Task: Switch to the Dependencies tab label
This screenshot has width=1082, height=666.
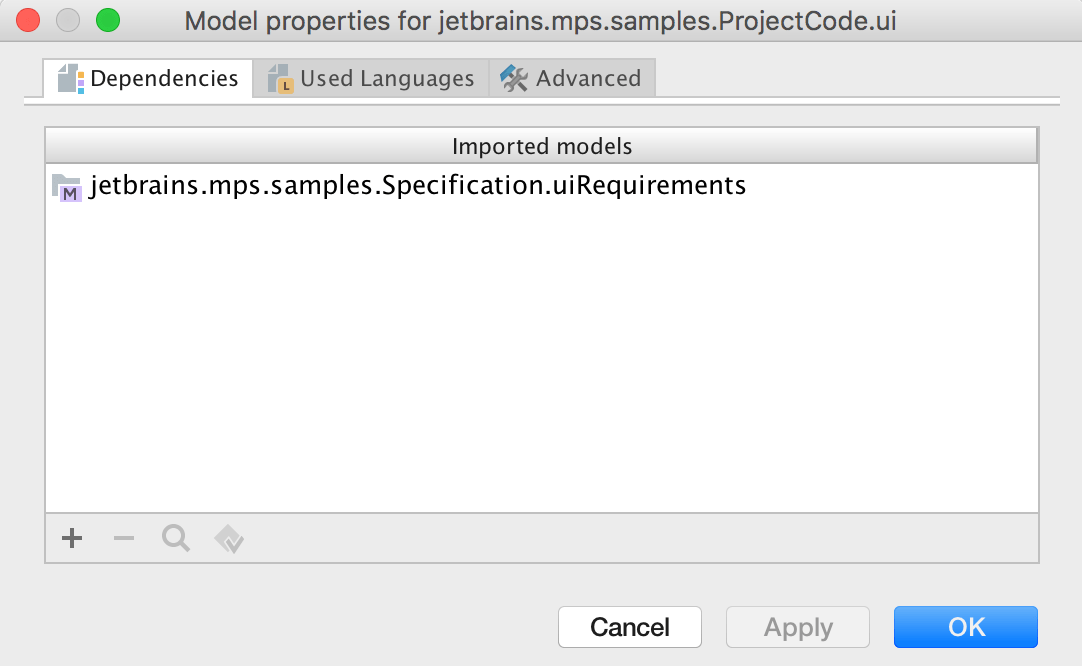Action: 164,78
